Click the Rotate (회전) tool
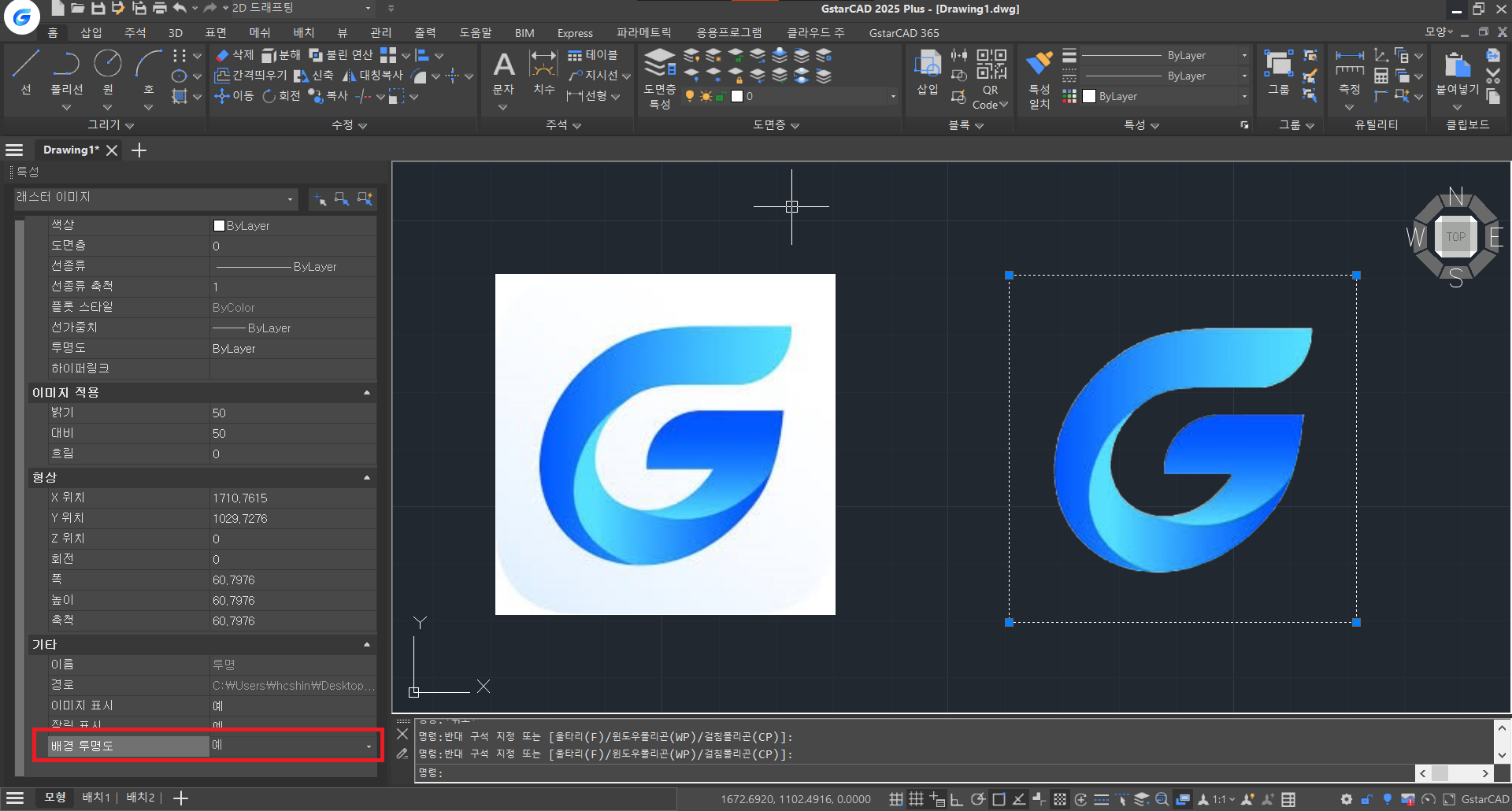Viewport: 1512px width, 811px height. click(x=281, y=96)
